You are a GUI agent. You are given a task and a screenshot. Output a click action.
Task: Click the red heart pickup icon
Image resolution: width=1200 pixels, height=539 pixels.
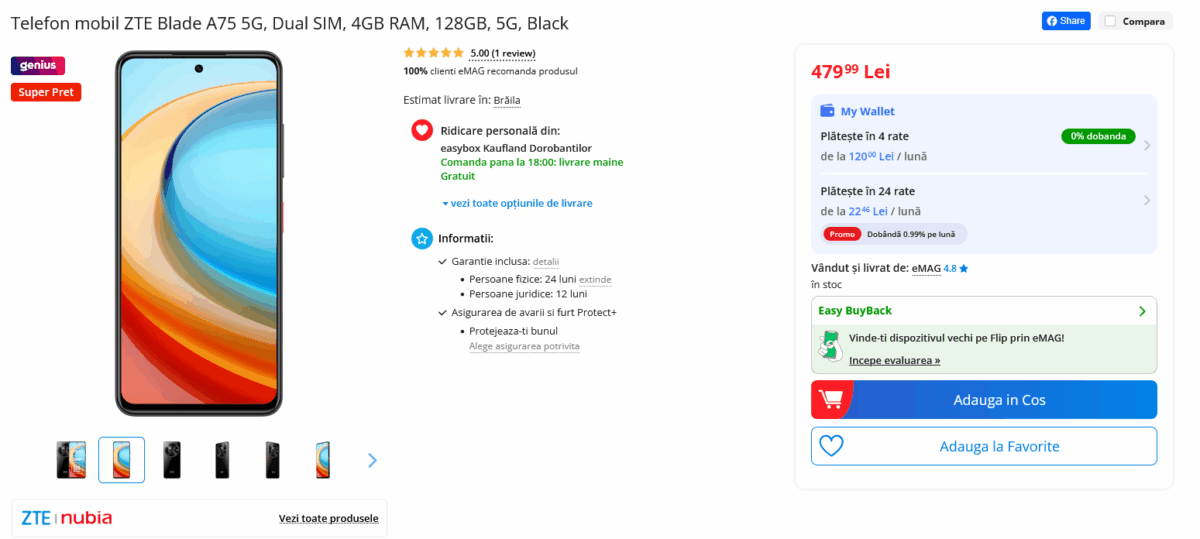point(422,130)
